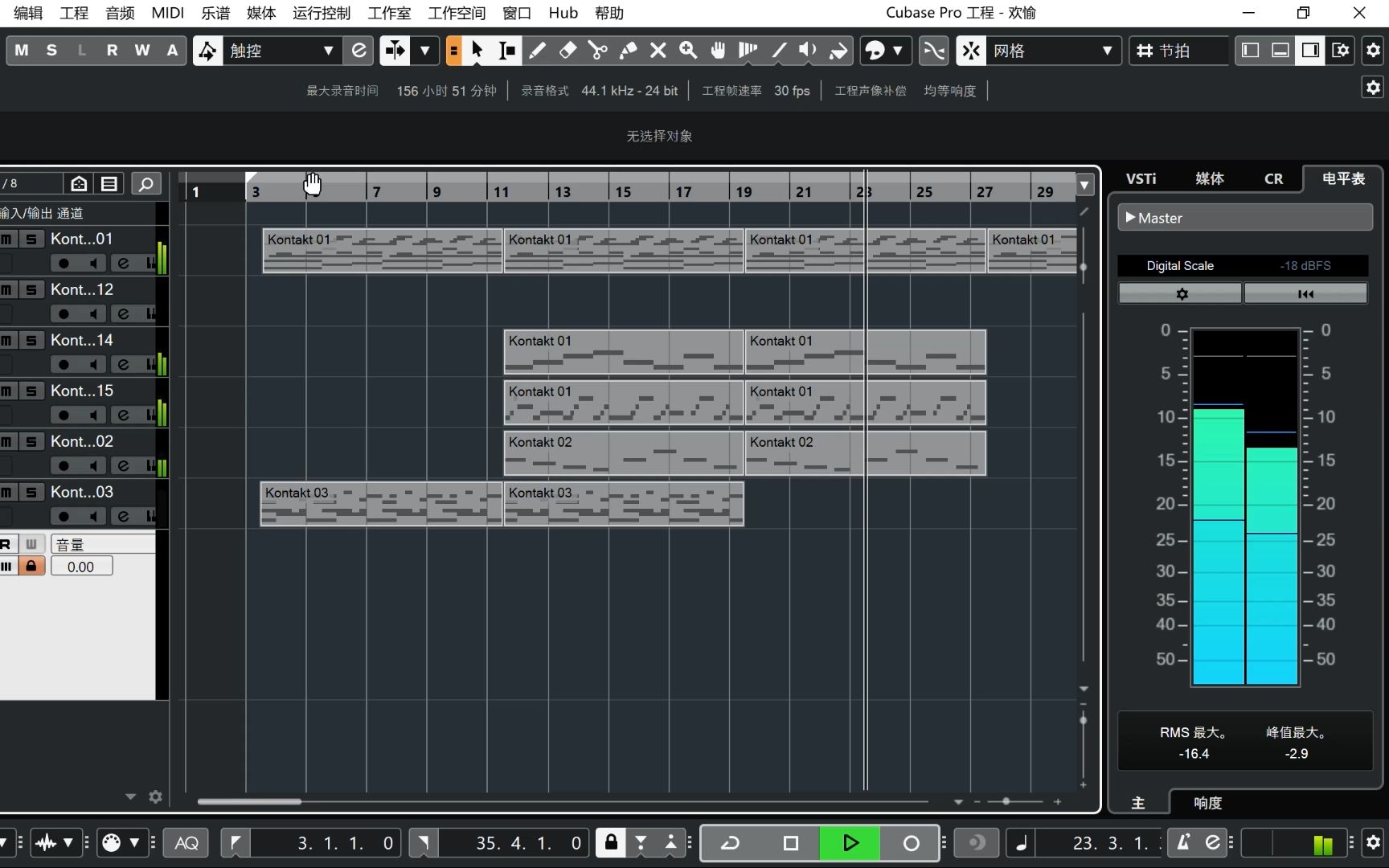1389x868 pixels.
Task: Reset meter values button
Action: coord(1305,294)
